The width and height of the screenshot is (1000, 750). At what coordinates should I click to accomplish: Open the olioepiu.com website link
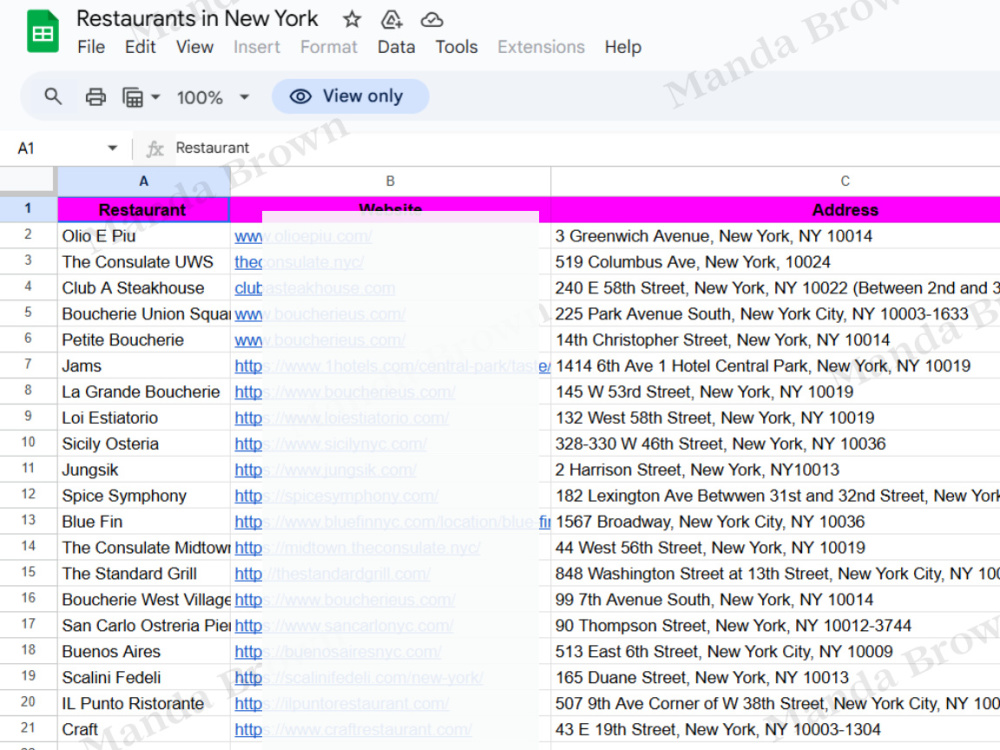click(303, 237)
